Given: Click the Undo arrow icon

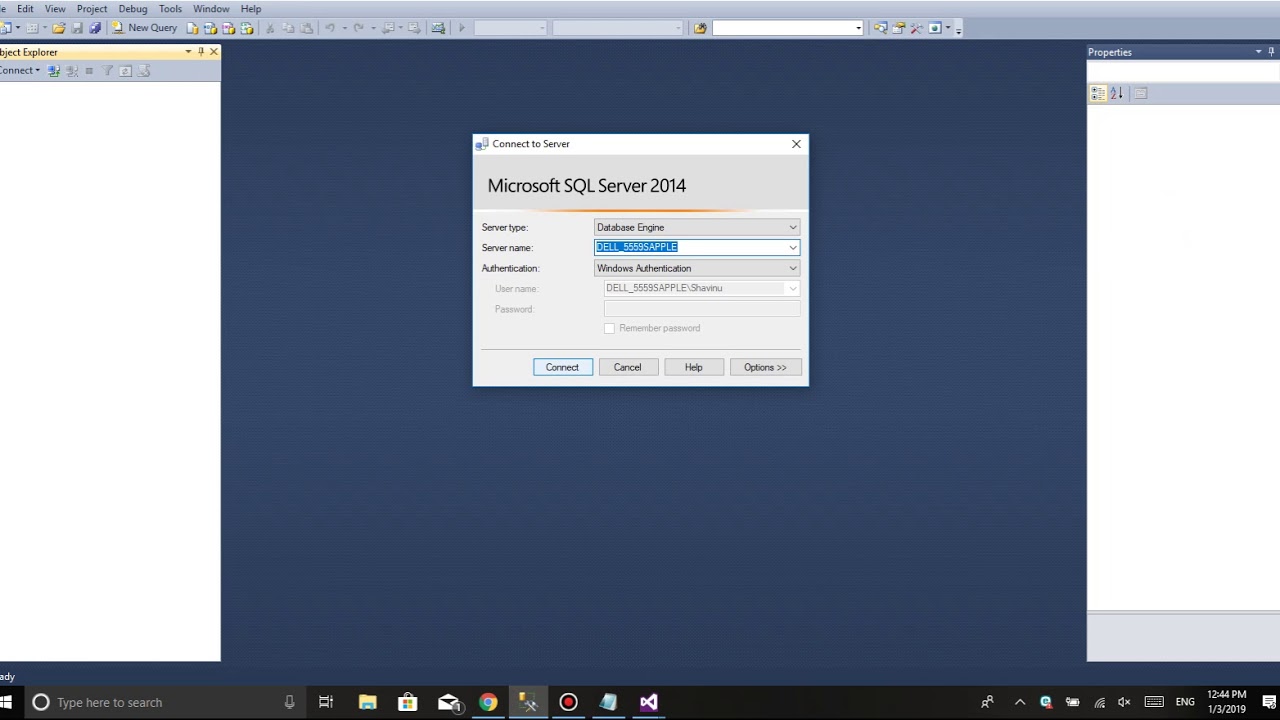Looking at the screenshot, I should point(330,28).
